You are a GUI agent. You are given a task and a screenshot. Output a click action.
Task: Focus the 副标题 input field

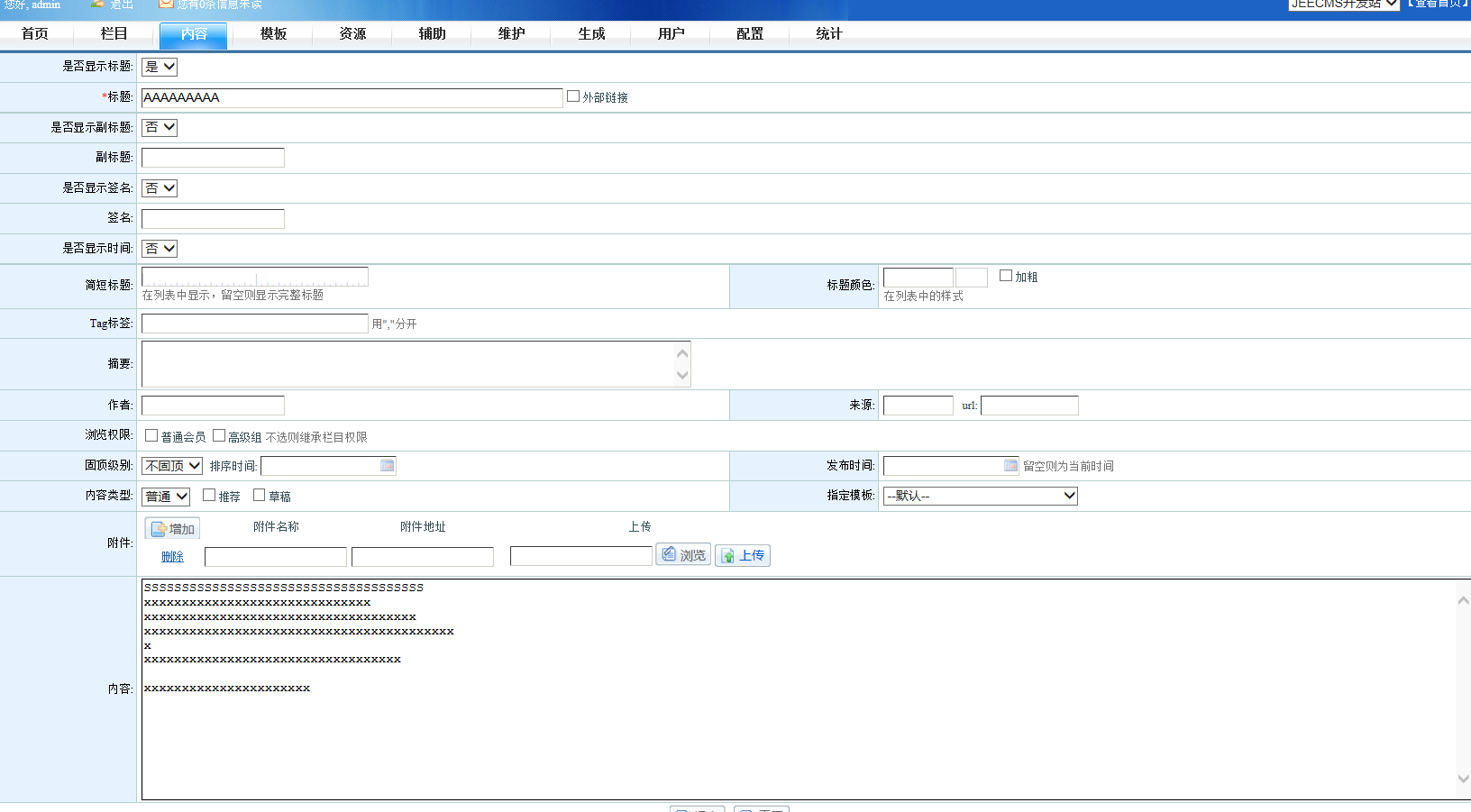click(x=213, y=158)
